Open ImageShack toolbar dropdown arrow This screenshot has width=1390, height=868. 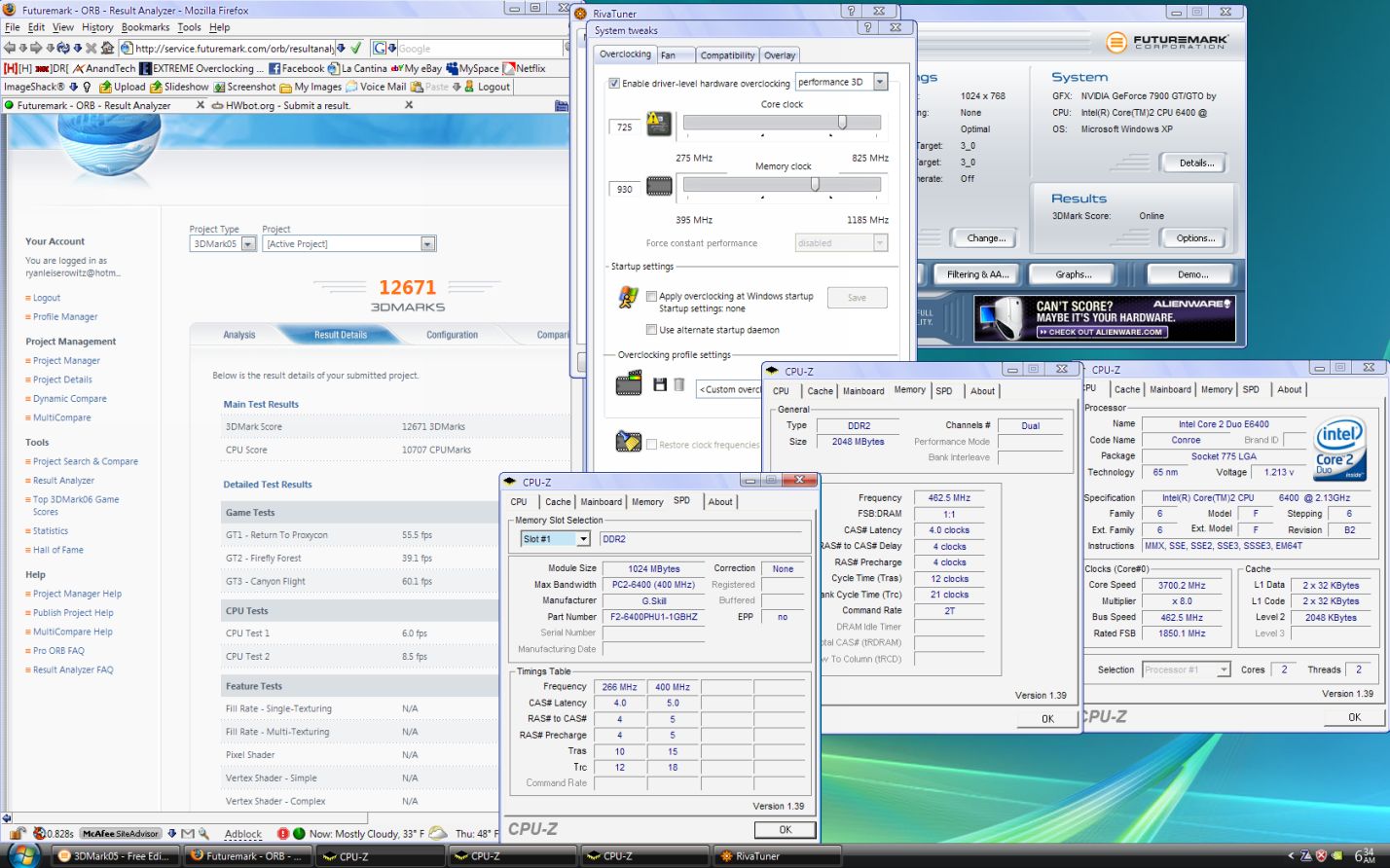tap(74, 87)
